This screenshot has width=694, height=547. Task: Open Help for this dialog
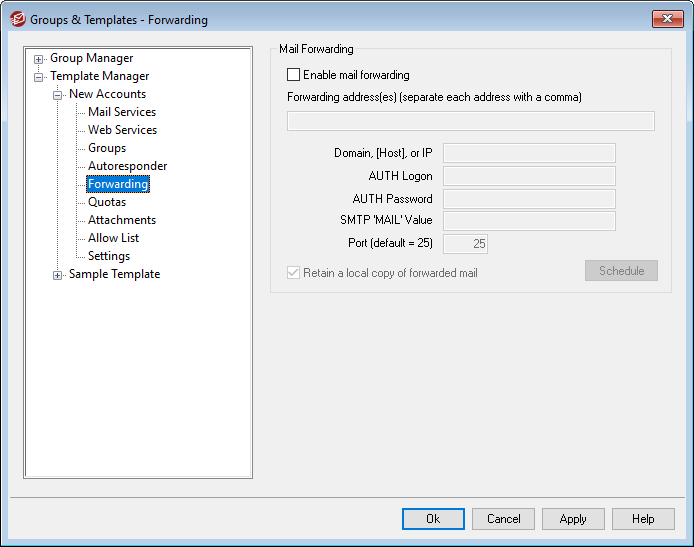(x=643, y=519)
